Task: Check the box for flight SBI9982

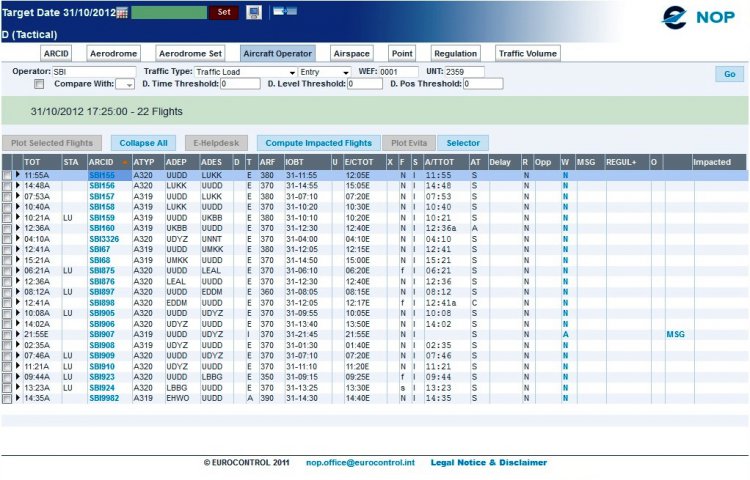Action: click(7, 399)
